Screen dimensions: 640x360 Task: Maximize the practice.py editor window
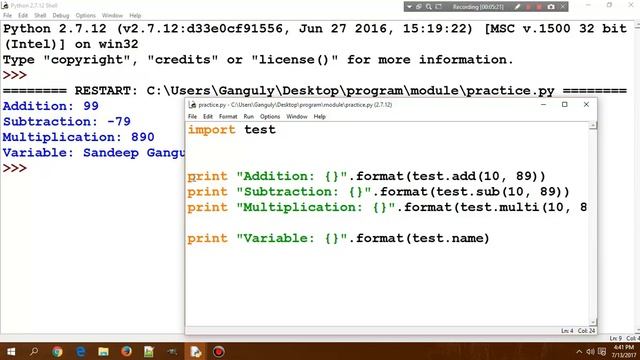[x=564, y=104]
